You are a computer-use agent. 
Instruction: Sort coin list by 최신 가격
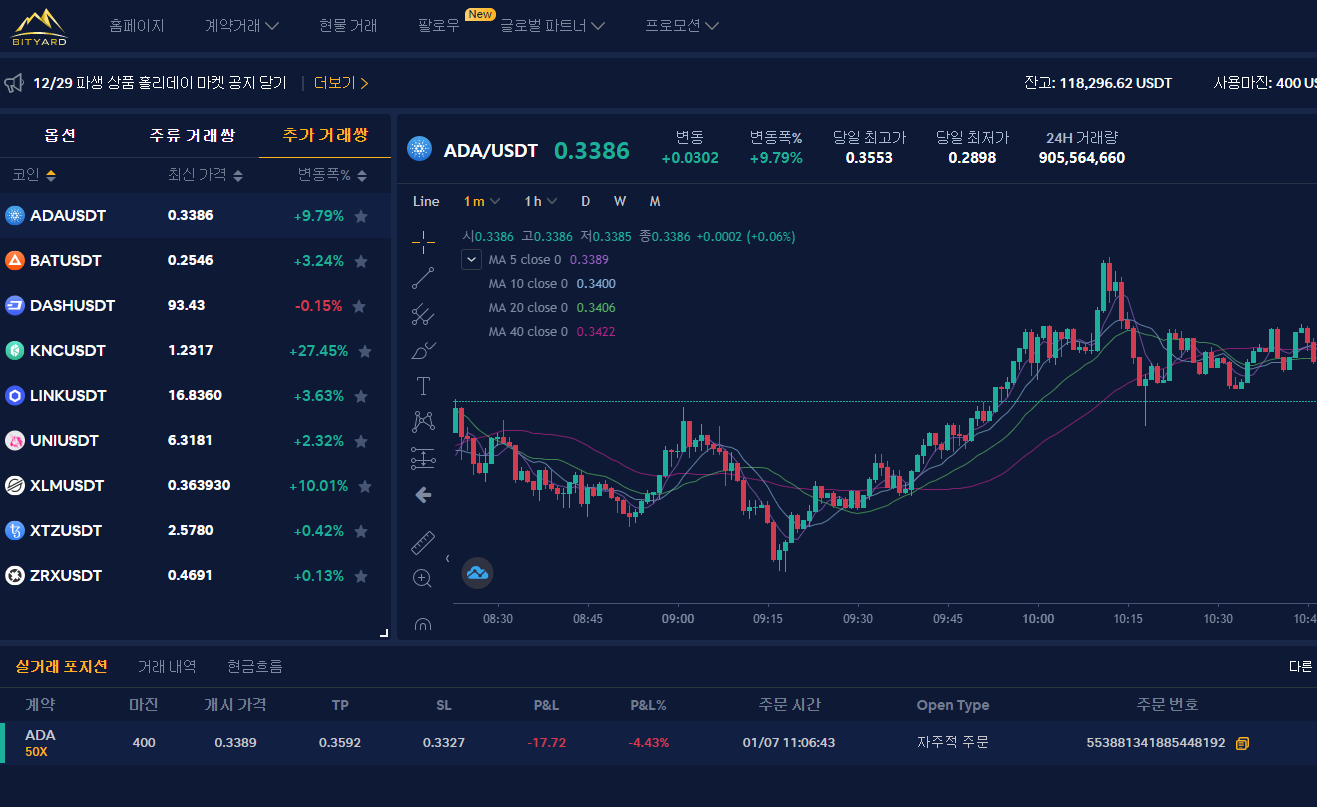pyautogui.click(x=205, y=175)
